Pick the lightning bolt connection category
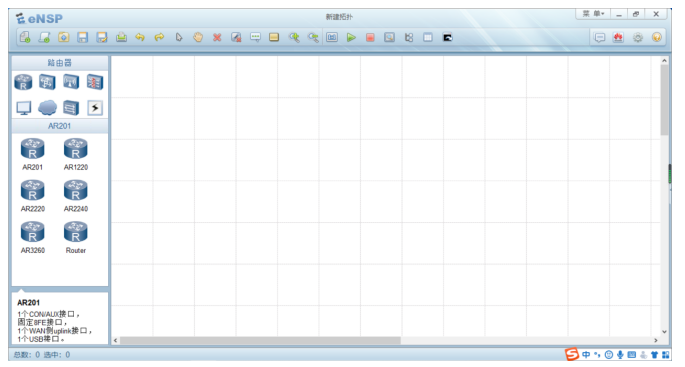 click(x=95, y=107)
